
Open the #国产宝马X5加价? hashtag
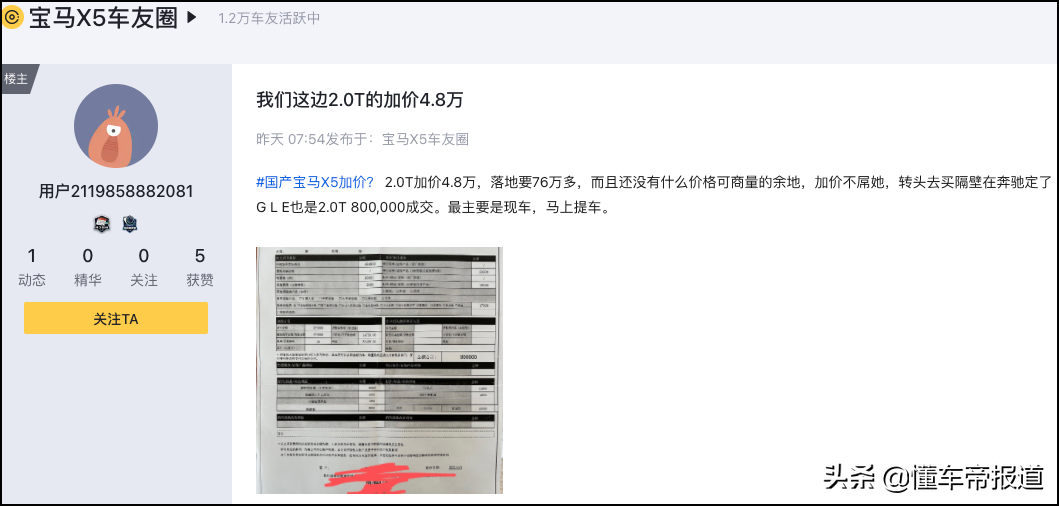(315, 182)
